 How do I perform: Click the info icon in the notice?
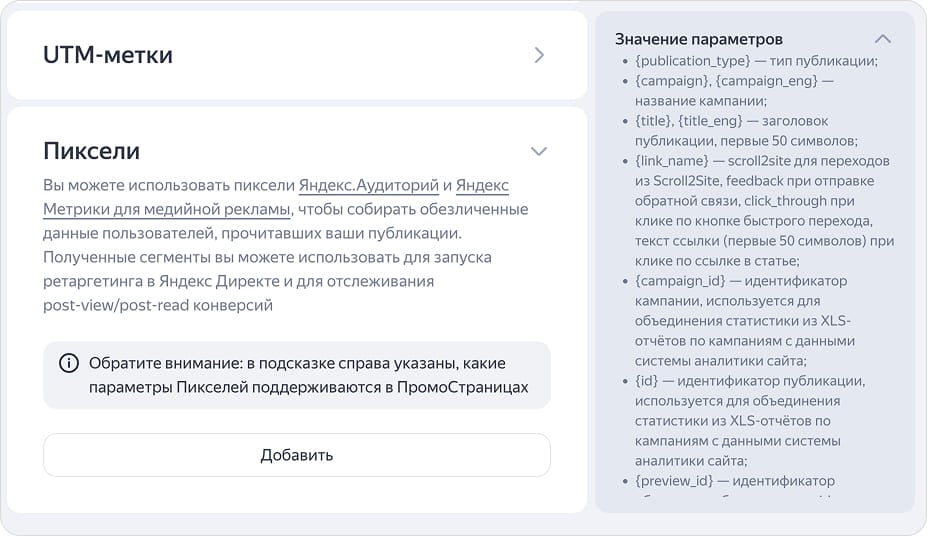coord(68,363)
